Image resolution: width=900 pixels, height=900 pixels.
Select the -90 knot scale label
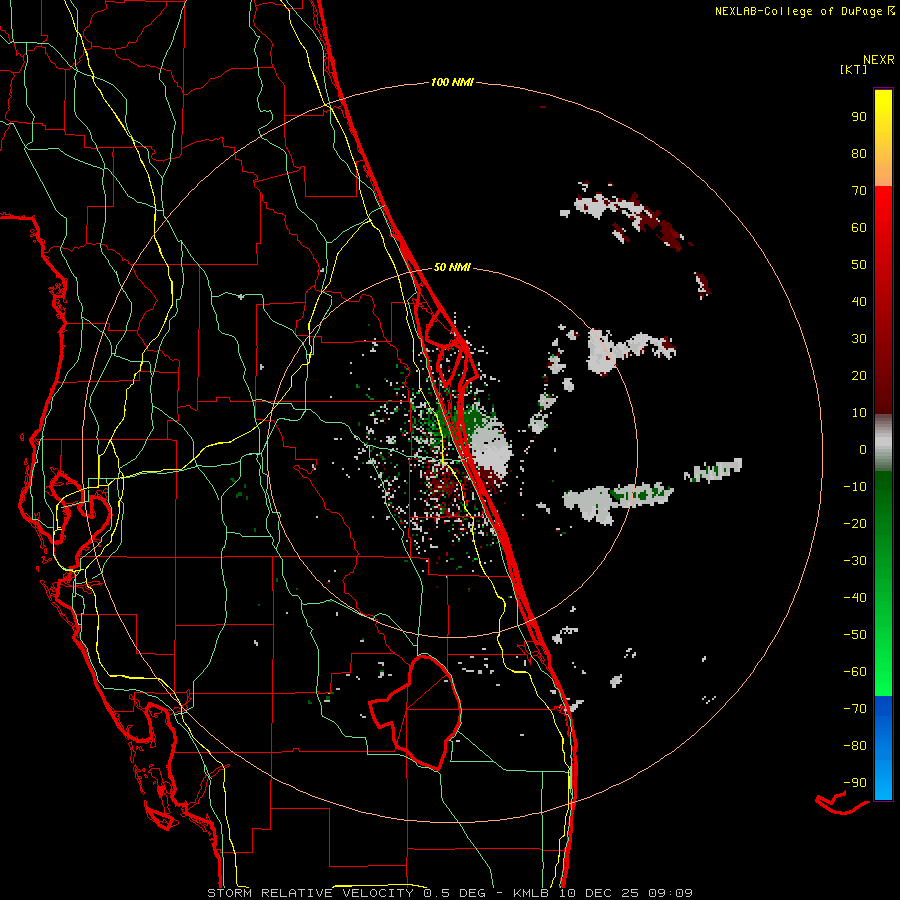point(855,783)
